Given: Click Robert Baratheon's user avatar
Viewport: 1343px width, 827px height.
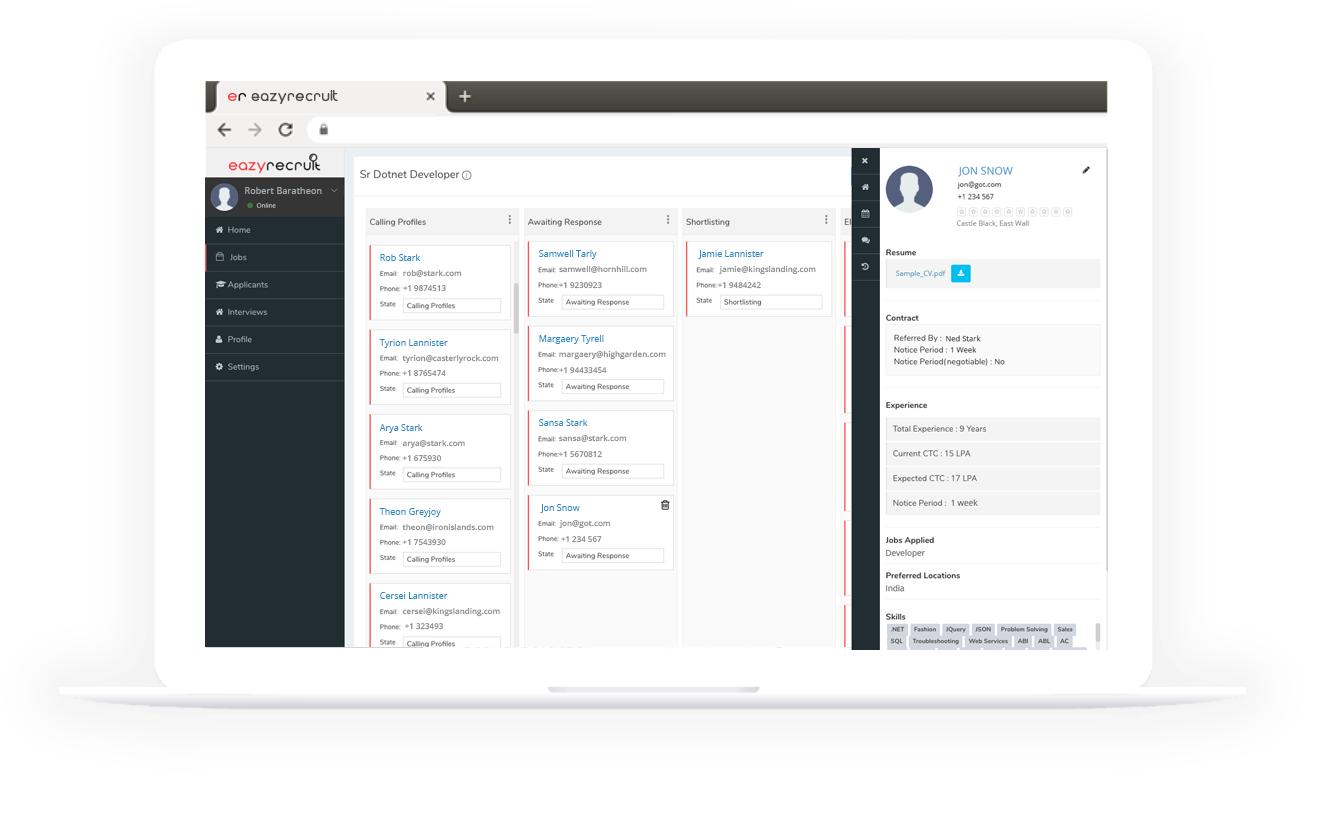Looking at the screenshot, I should tap(223, 197).
